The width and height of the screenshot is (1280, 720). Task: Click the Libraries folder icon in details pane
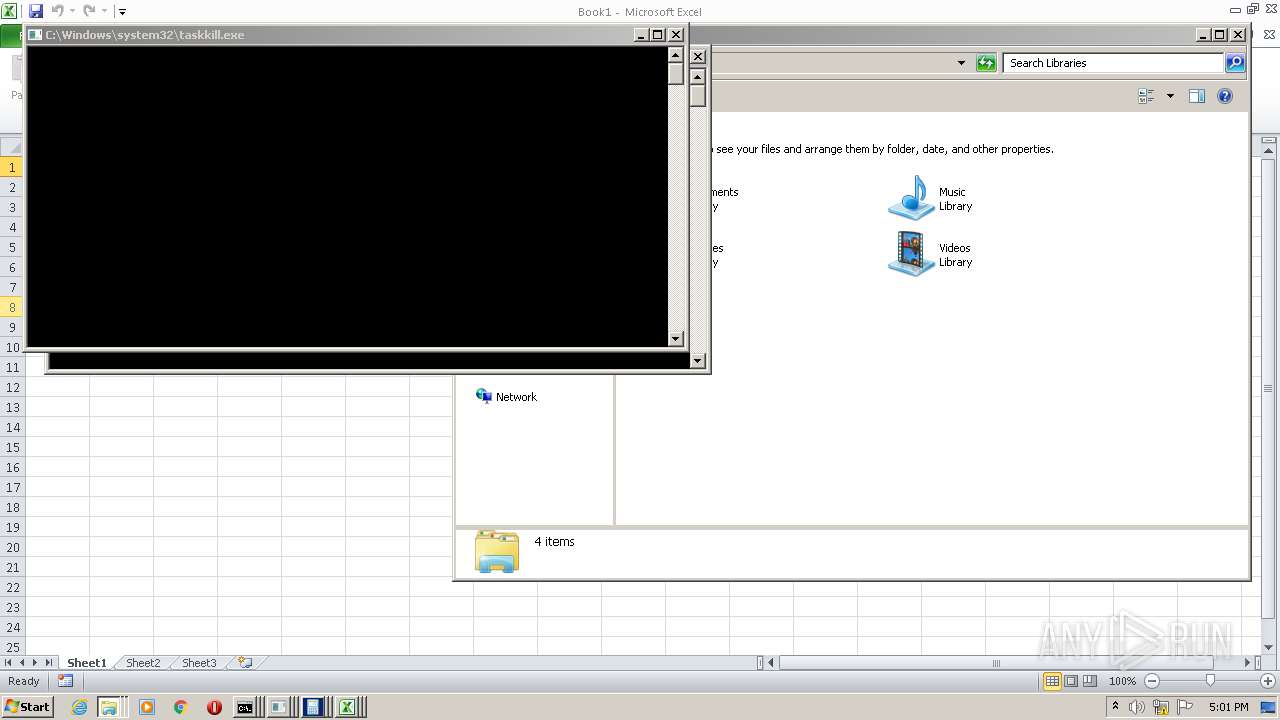click(497, 551)
